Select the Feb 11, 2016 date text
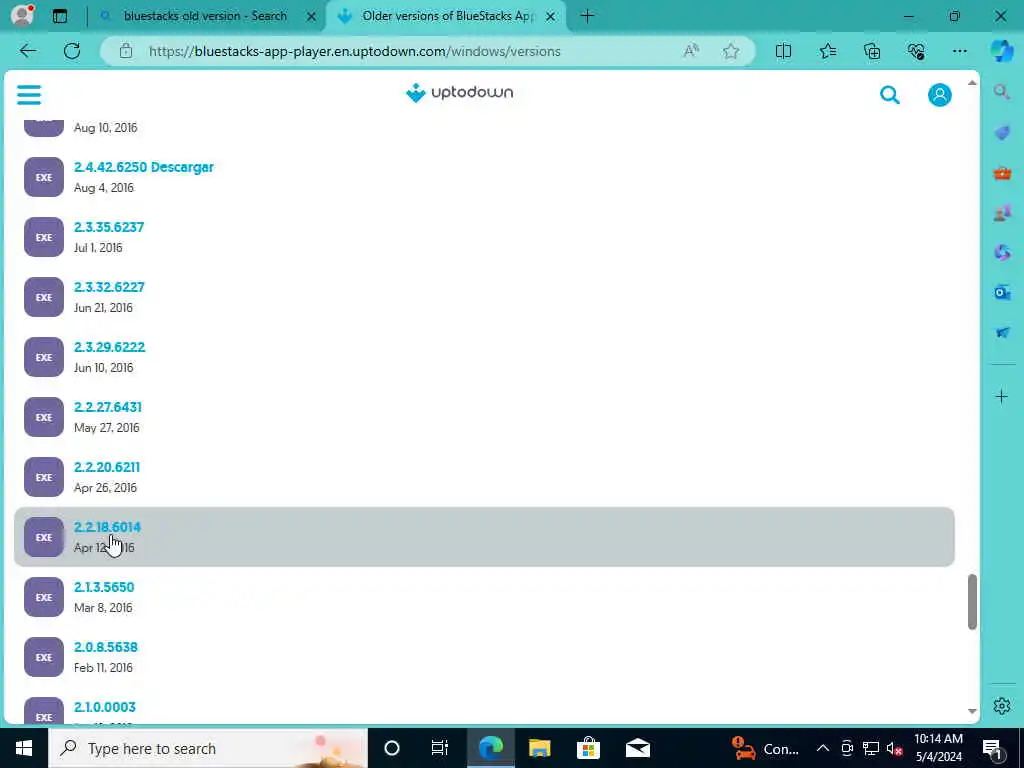Image resolution: width=1024 pixels, height=768 pixels. (x=103, y=668)
